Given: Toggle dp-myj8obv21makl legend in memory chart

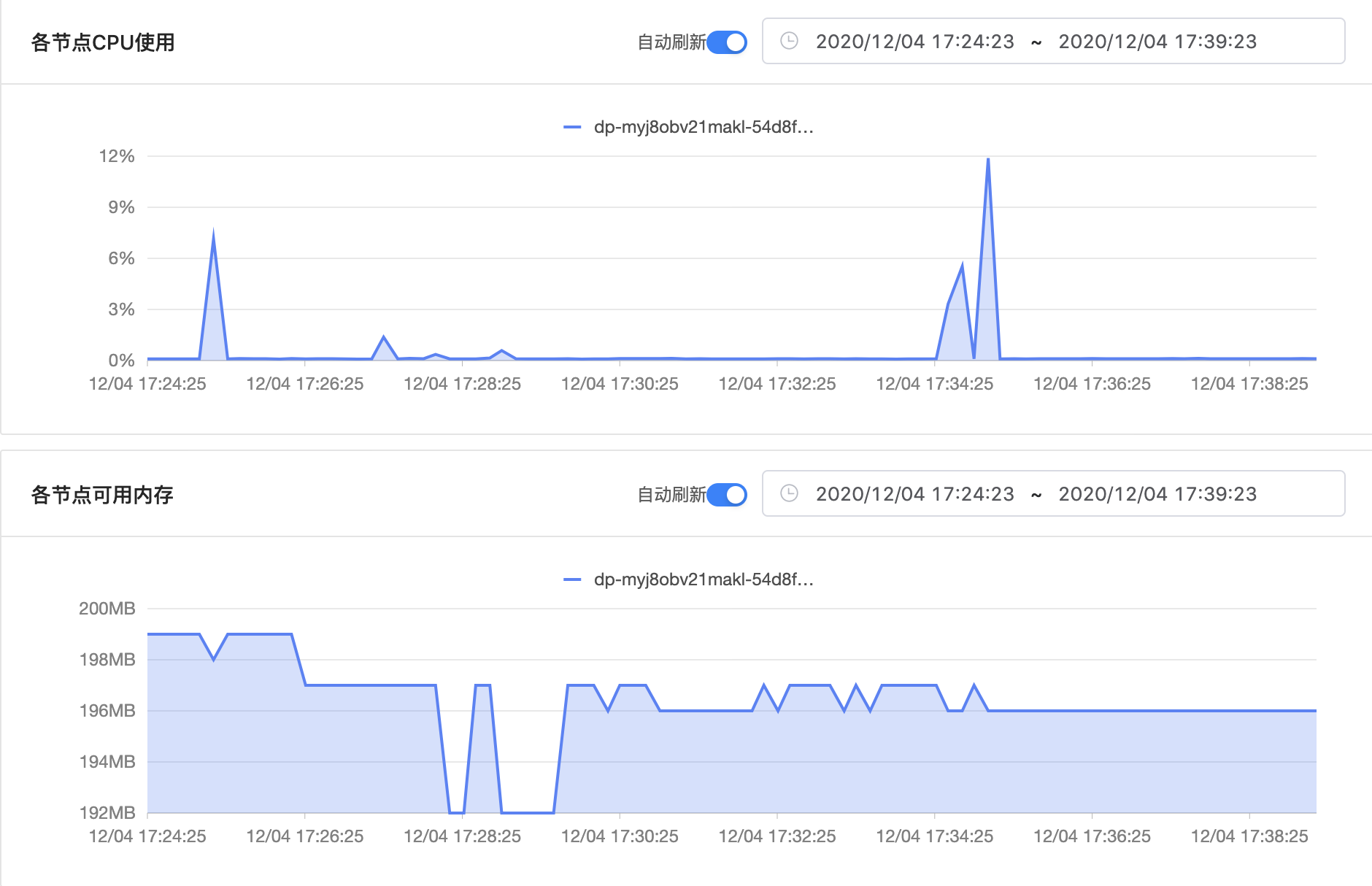Looking at the screenshot, I should 688,579.
